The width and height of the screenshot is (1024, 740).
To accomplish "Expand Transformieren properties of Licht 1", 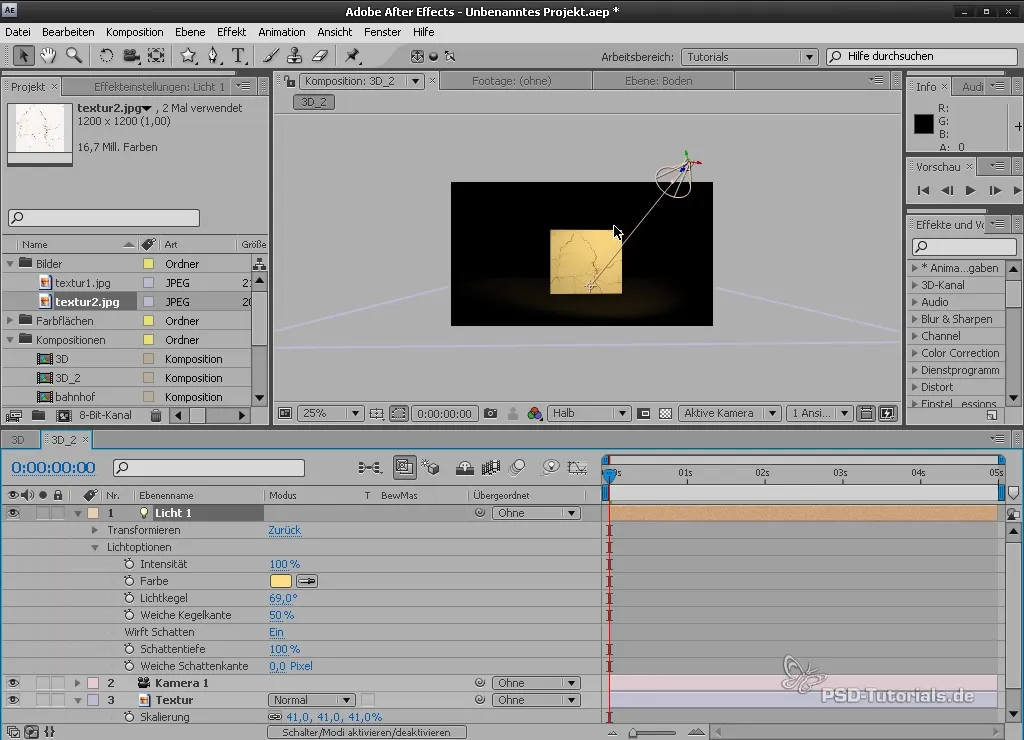I will (x=95, y=530).
